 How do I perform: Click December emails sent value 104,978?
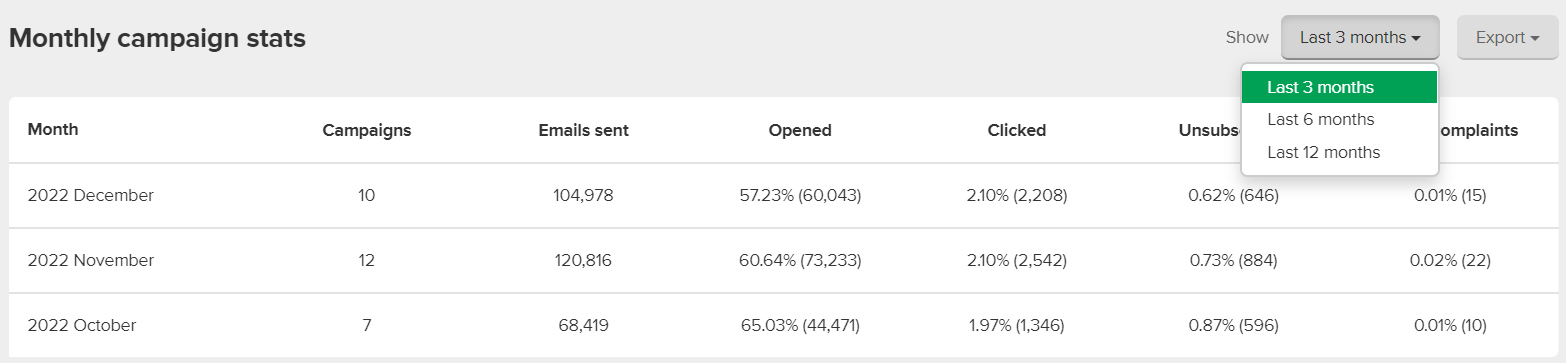(583, 196)
